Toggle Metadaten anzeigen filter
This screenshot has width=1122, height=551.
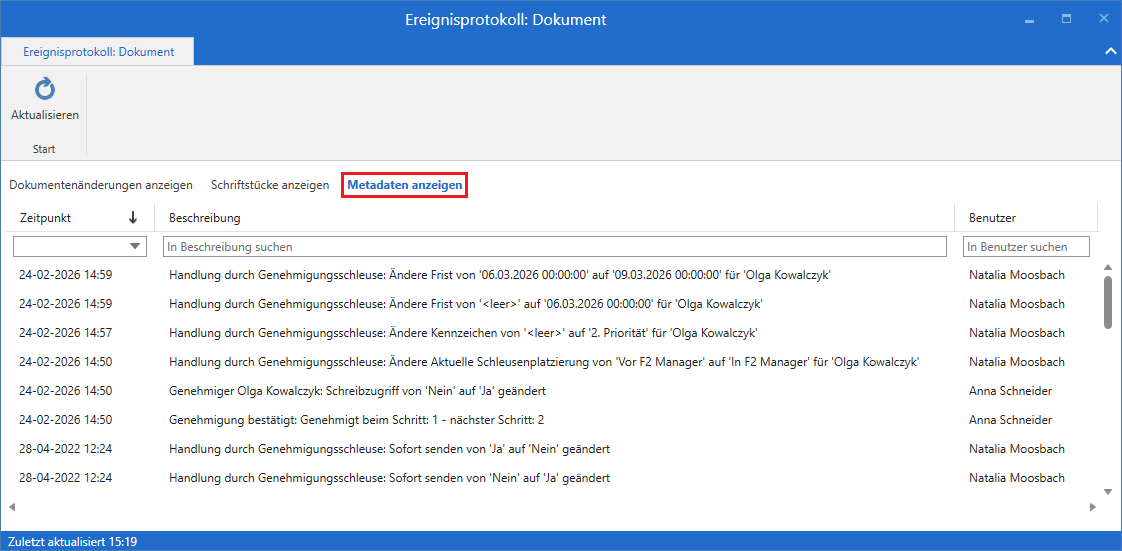pyautogui.click(x=405, y=185)
